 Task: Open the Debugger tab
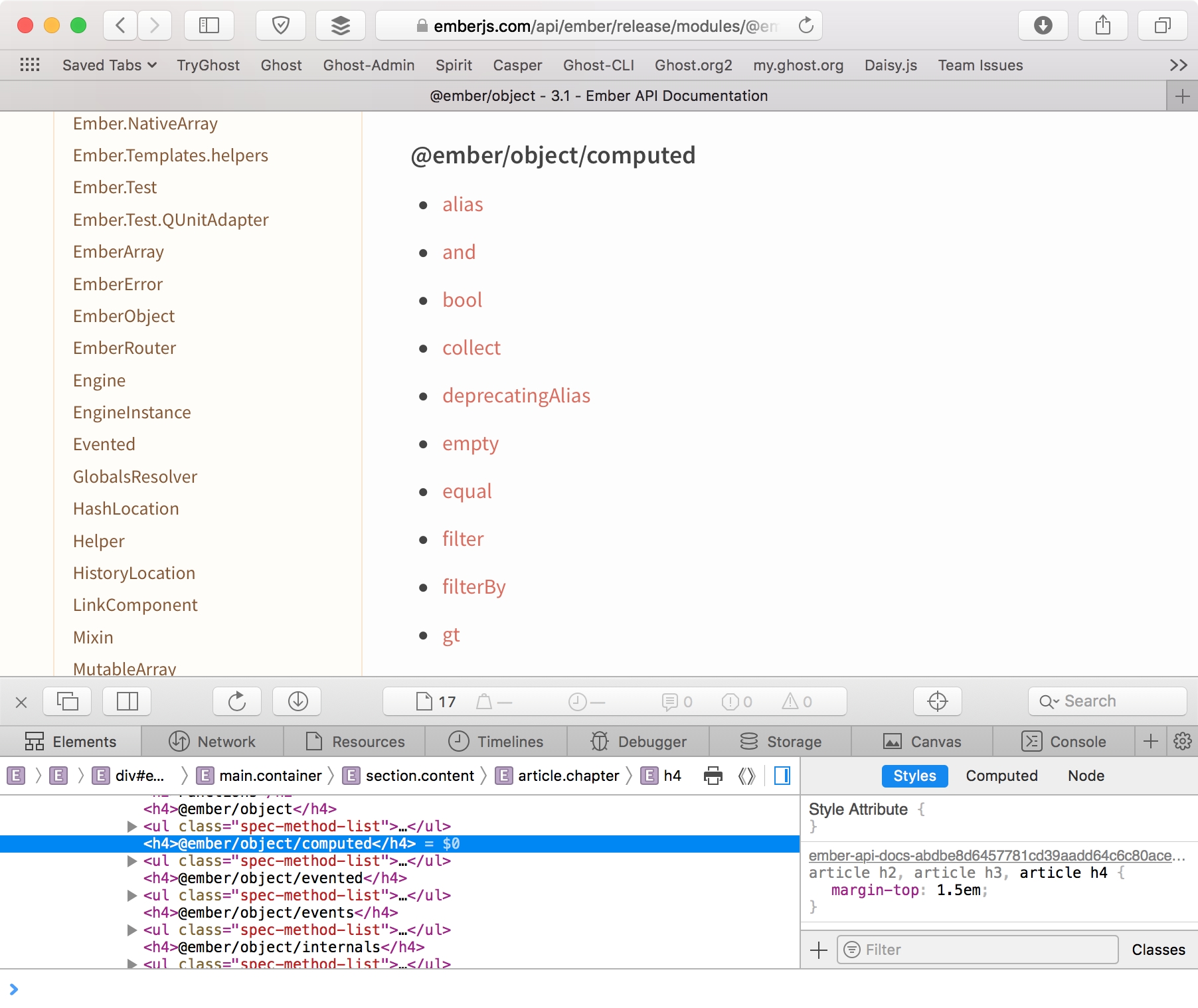[638, 741]
